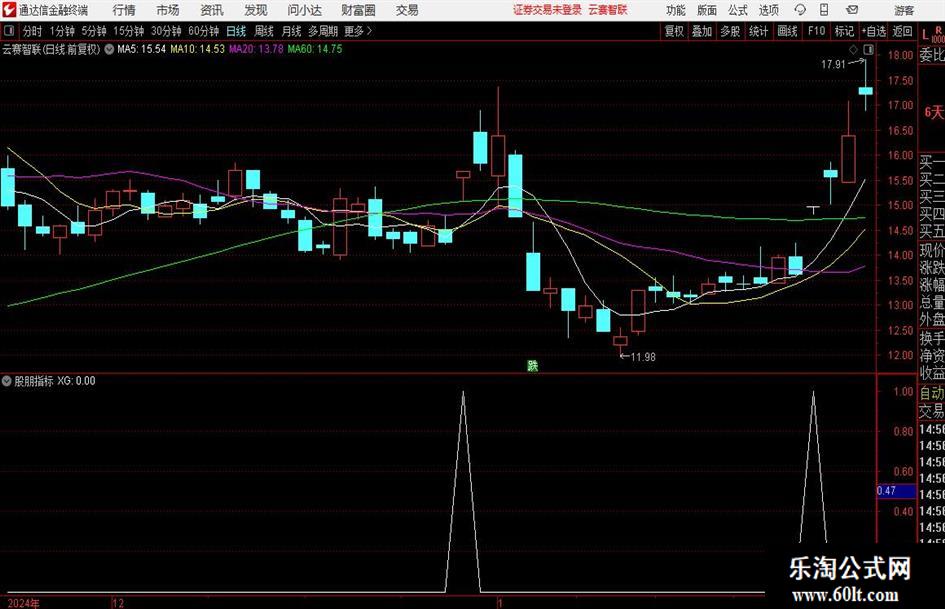
Task: Switch to the 5分钟 period tab
Action: [94, 31]
